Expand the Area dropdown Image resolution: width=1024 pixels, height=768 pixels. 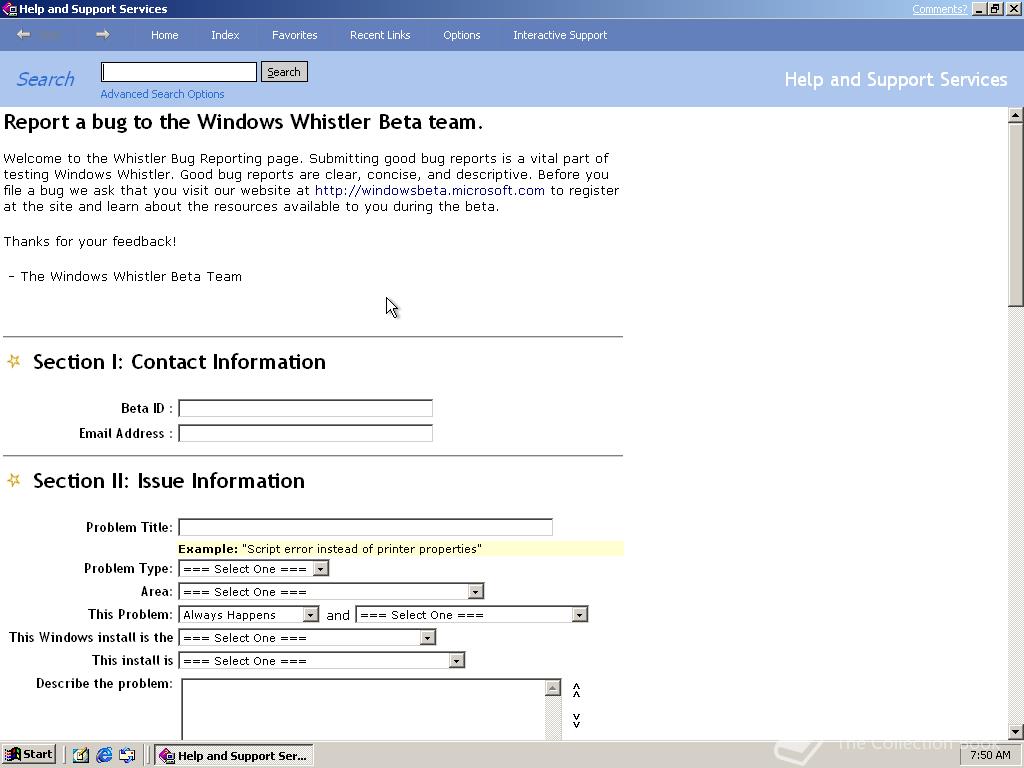(x=475, y=592)
